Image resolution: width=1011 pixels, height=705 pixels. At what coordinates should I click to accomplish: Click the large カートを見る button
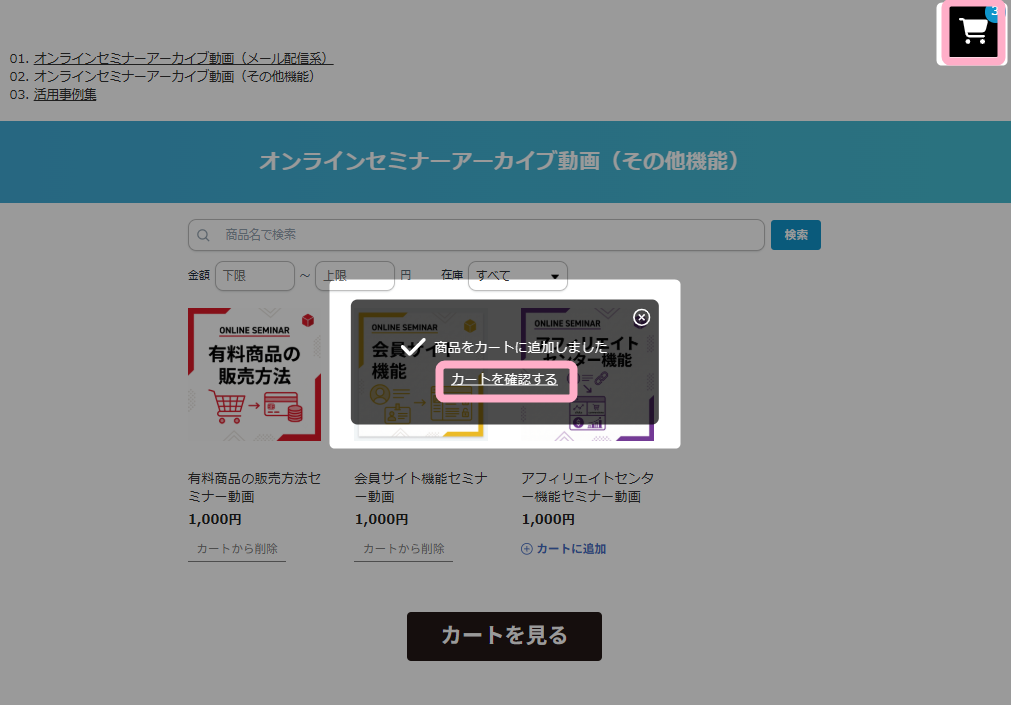(x=504, y=636)
